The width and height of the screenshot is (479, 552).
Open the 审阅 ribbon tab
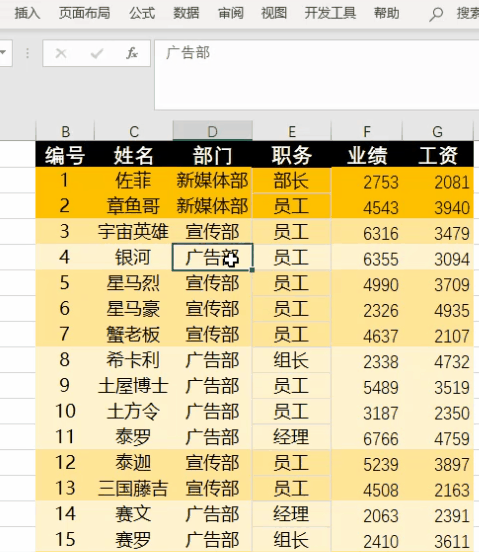tap(231, 13)
